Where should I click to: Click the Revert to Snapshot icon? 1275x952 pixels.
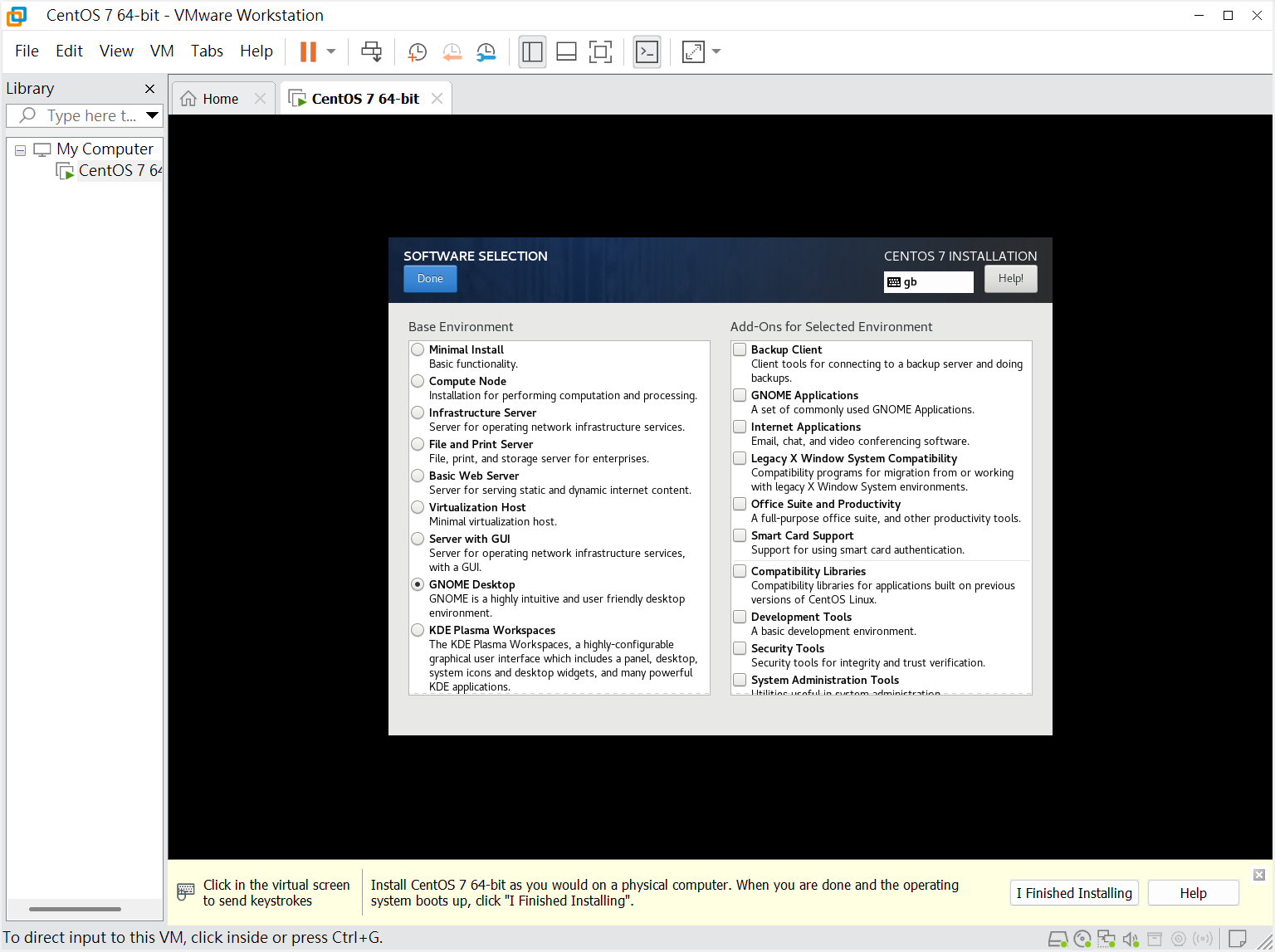[452, 52]
